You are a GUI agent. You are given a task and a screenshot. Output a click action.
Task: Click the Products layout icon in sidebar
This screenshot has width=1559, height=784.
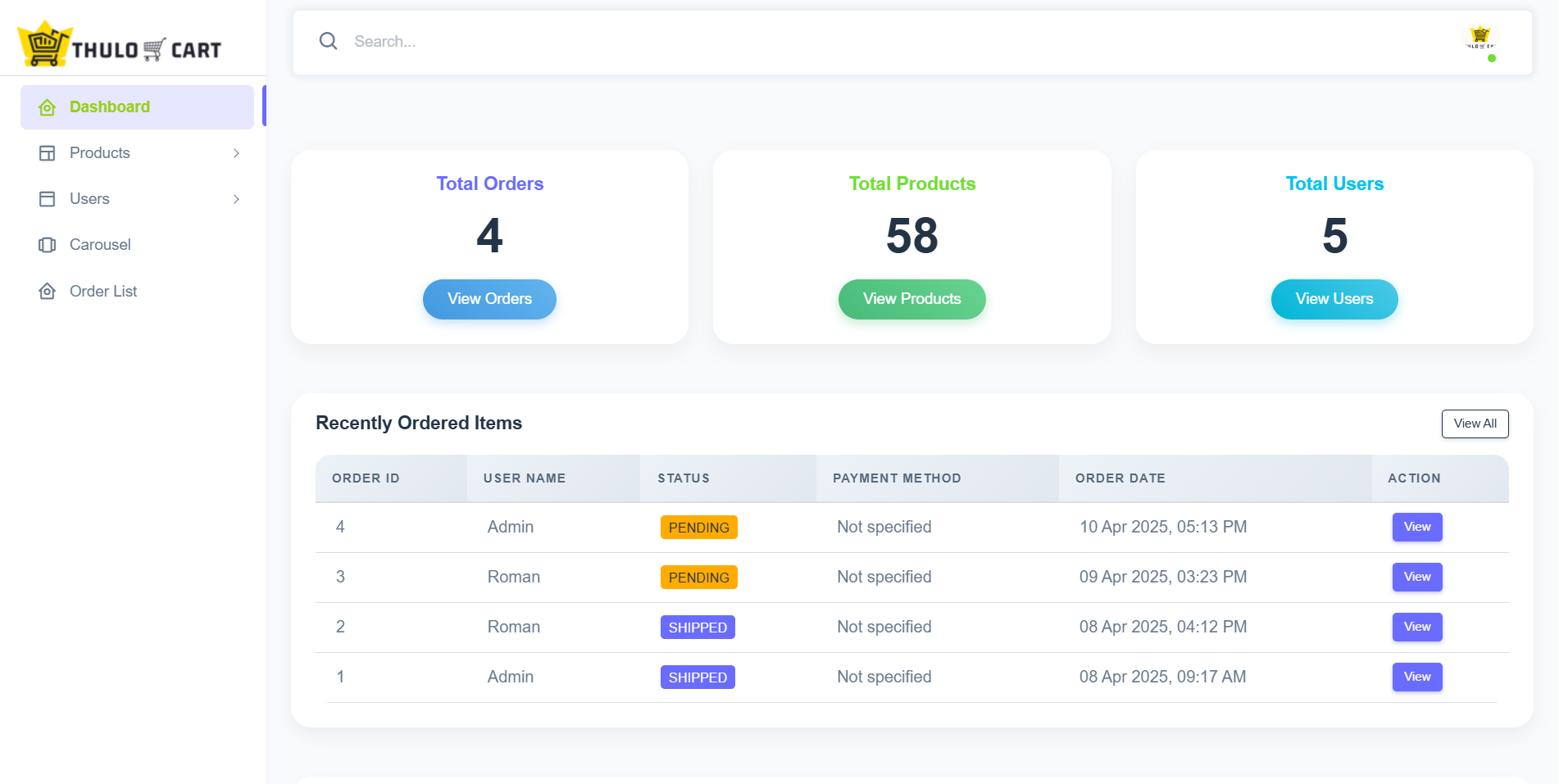click(x=48, y=153)
